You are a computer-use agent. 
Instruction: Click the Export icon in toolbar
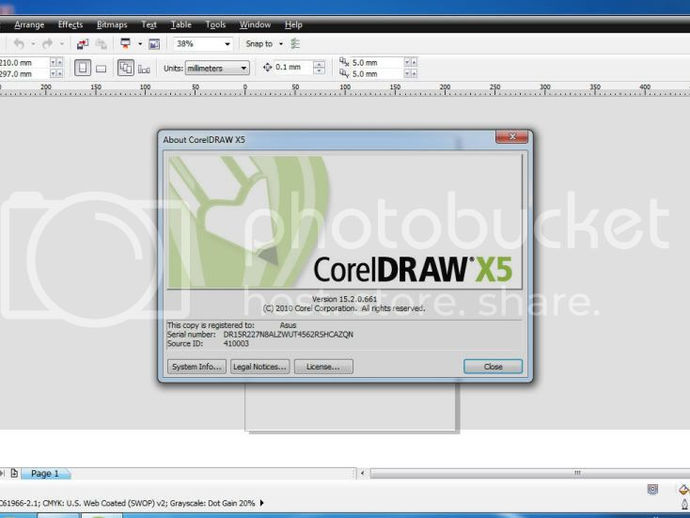pyautogui.click(x=102, y=44)
